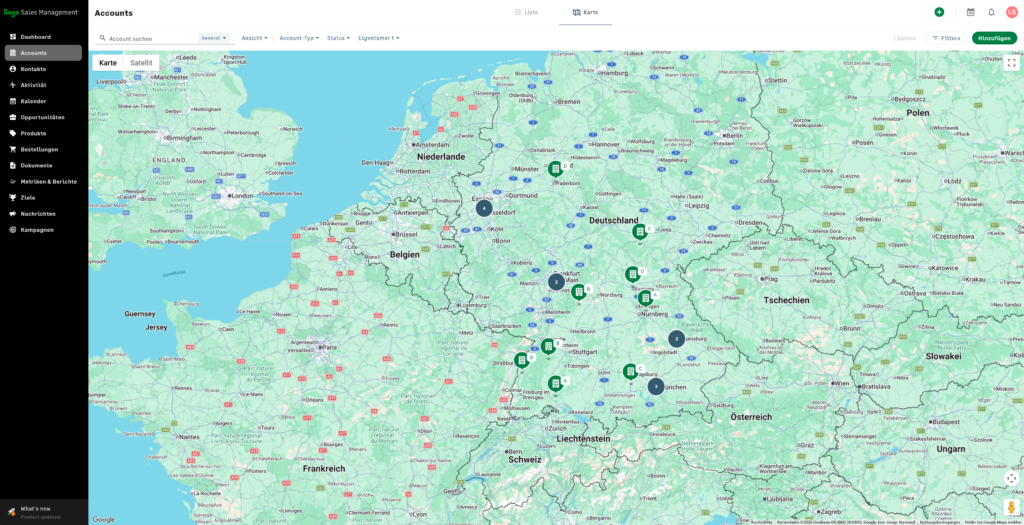
Task: Open Street View pegman icon
Action: [x=1011, y=507]
